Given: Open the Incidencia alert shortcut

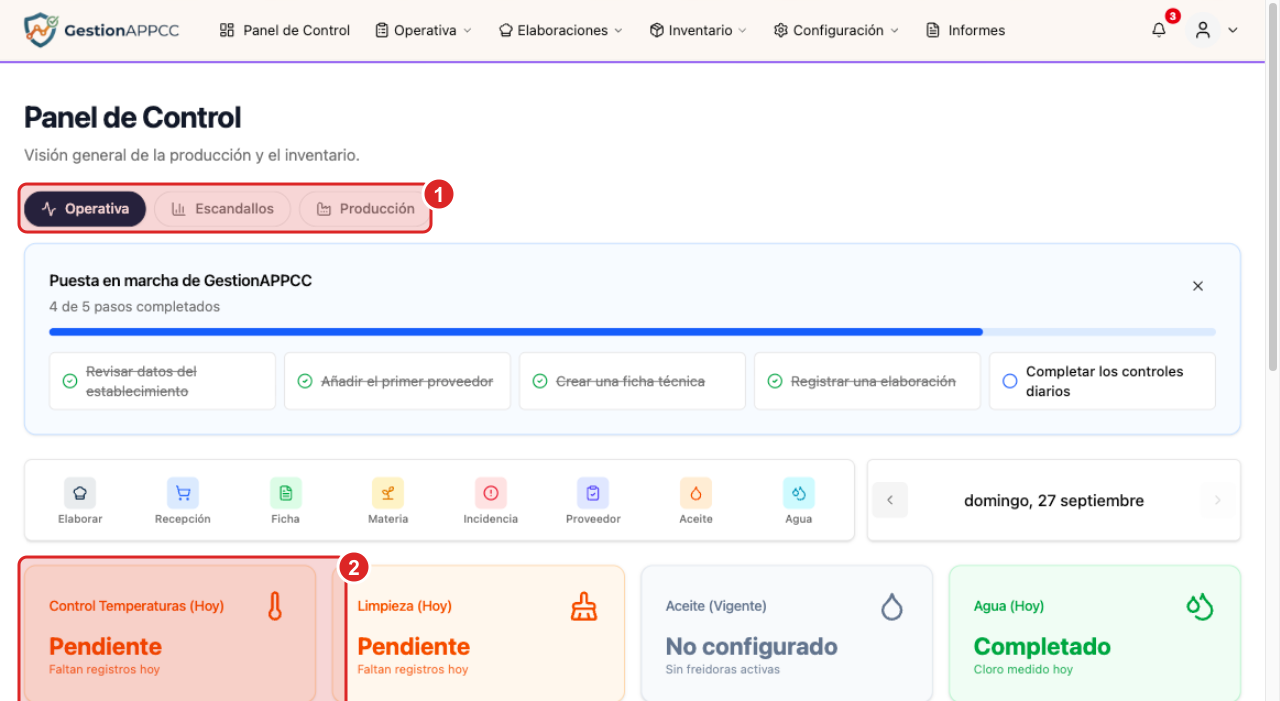Looking at the screenshot, I should [x=491, y=493].
